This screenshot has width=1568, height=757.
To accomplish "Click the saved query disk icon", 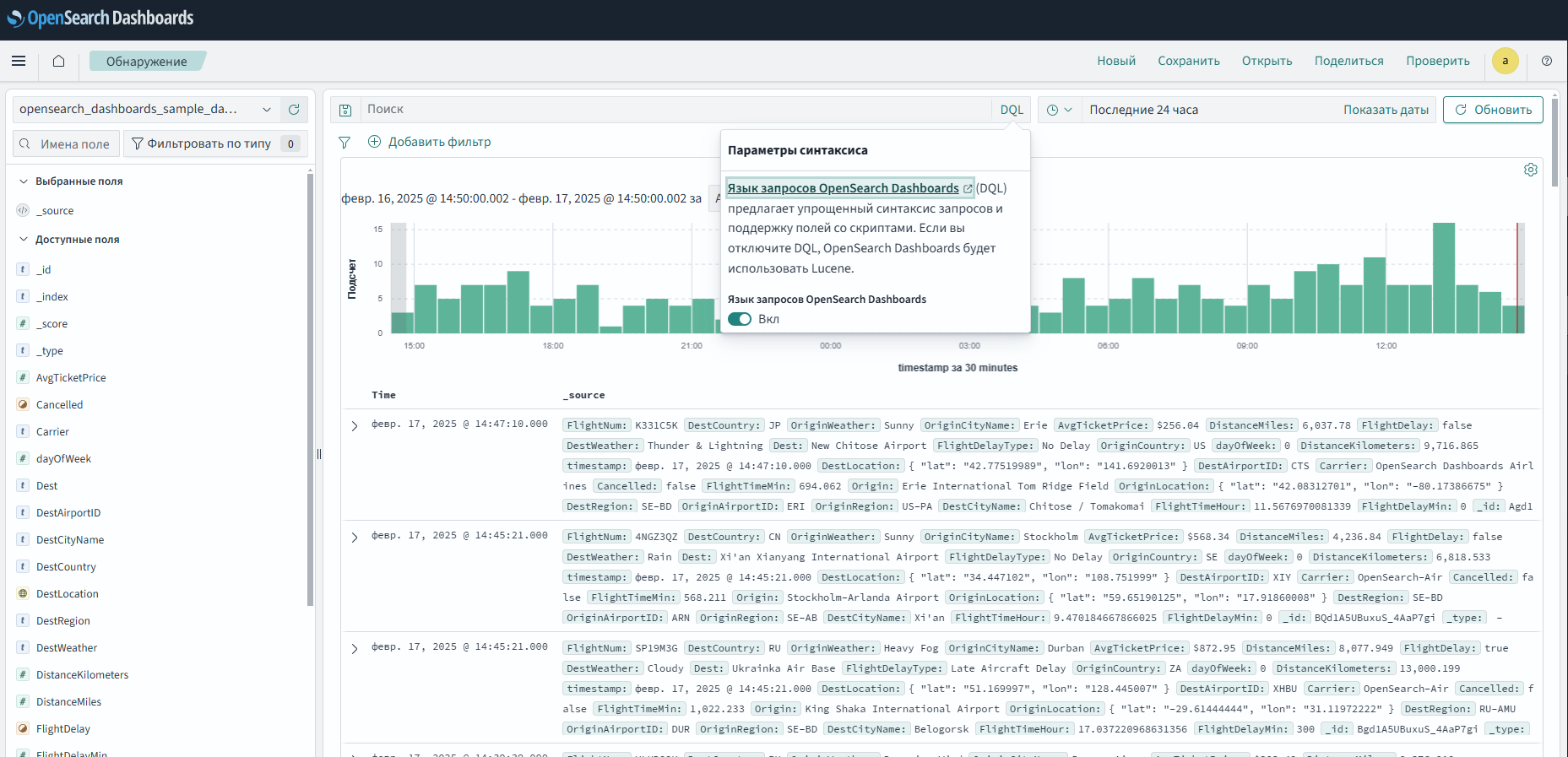I will (x=345, y=110).
